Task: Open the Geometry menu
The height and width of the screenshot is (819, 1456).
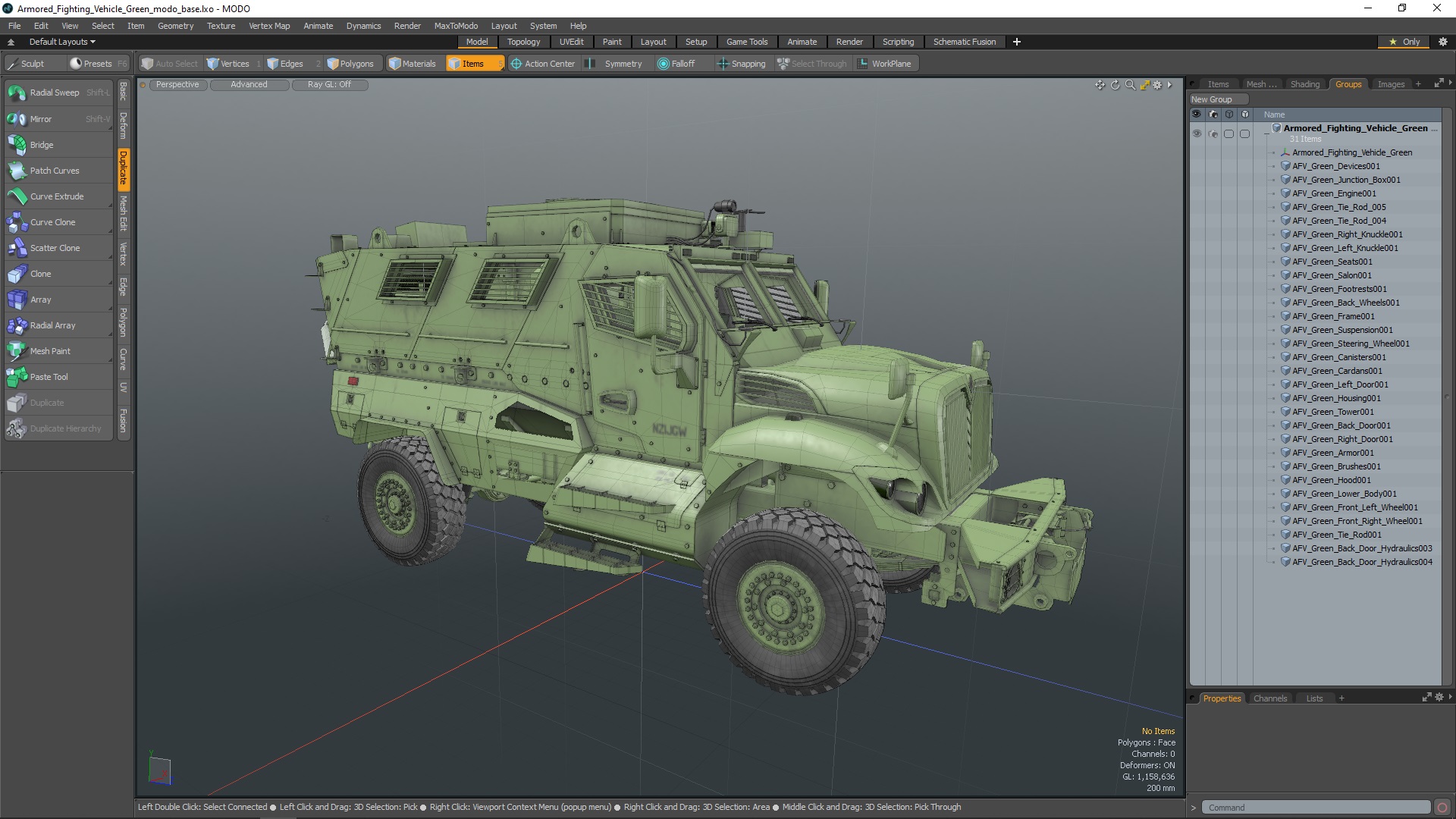Action: [175, 26]
